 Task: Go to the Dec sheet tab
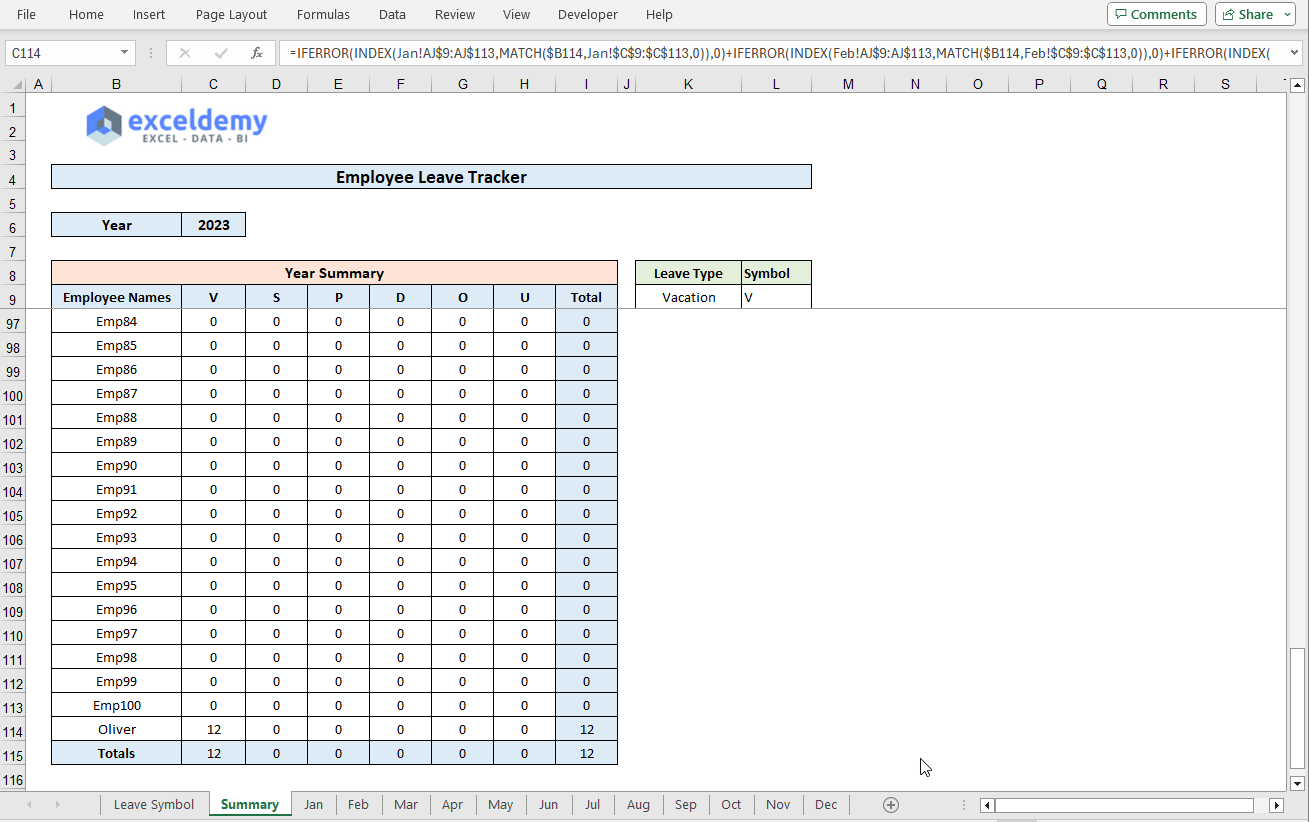coord(826,805)
